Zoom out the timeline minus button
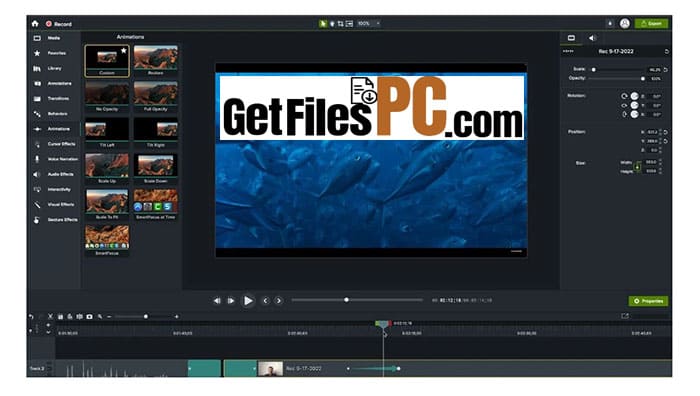 [x=109, y=317]
